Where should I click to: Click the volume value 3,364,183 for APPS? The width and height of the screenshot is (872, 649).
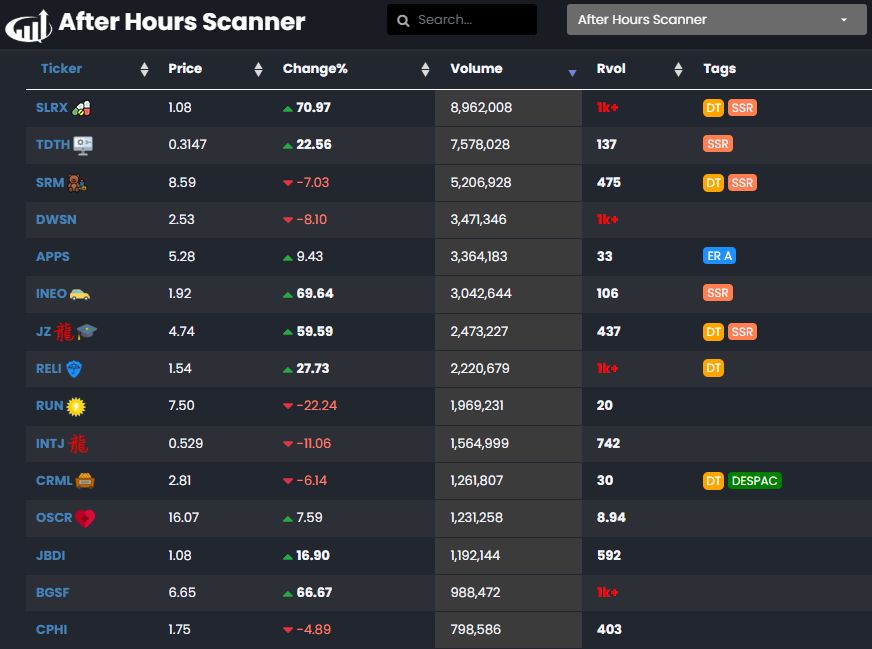coord(479,256)
